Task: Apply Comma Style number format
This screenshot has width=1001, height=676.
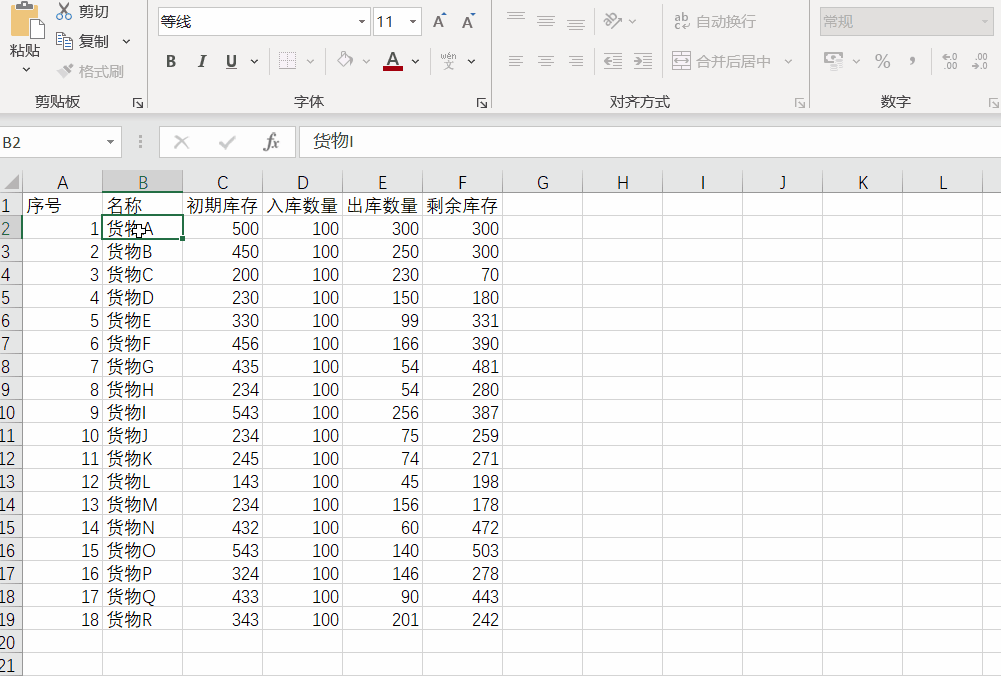Action: [912, 61]
